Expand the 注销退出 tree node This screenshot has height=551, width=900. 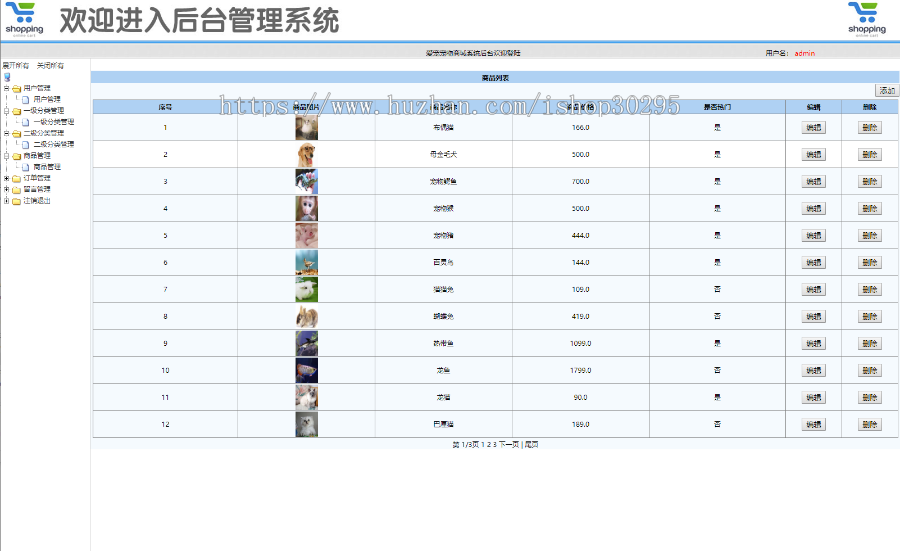coord(6,200)
